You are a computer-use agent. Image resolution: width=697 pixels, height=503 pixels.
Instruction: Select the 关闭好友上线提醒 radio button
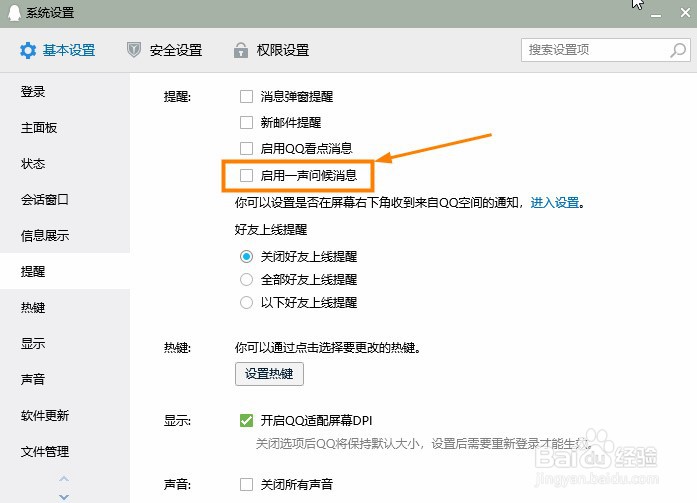(x=246, y=256)
